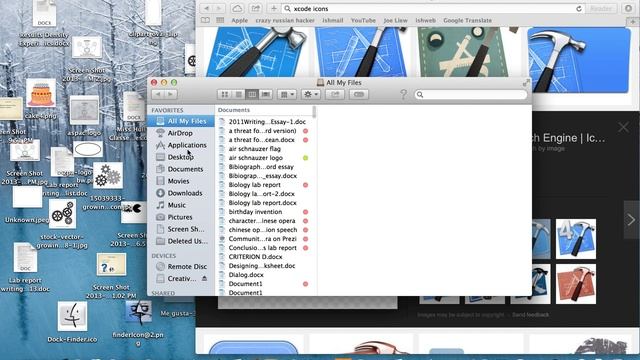Select All My Files in sidebar
The image size is (640, 360).
pos(181,121)
